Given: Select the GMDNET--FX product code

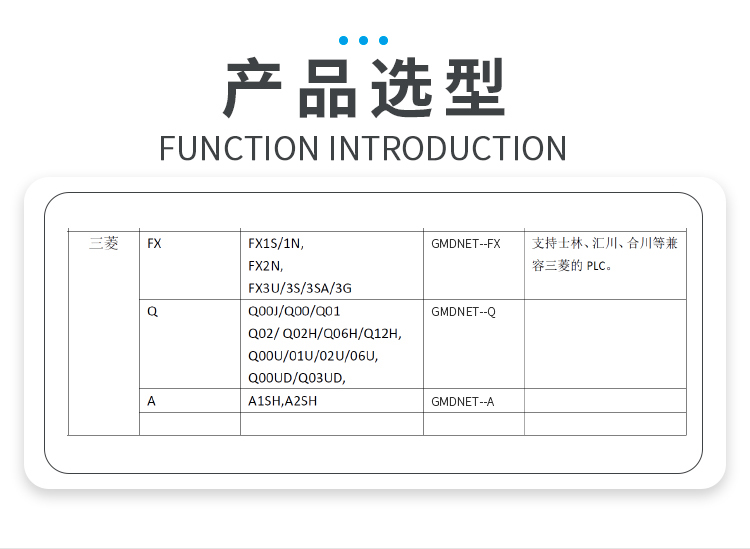Looking at the screenshot, I should click(465, 244).
